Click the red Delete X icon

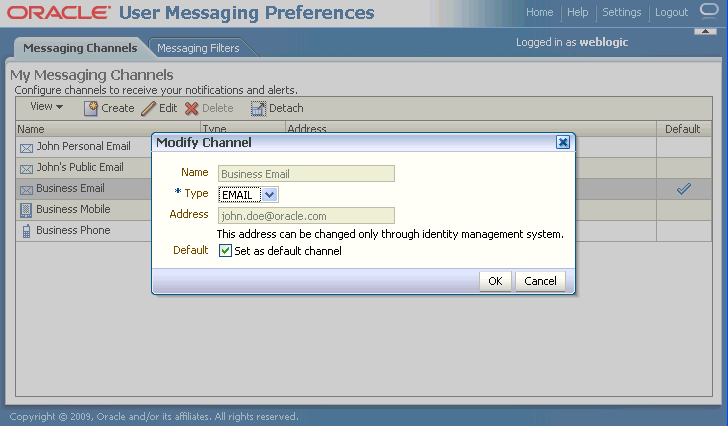(x=191, y=108)
